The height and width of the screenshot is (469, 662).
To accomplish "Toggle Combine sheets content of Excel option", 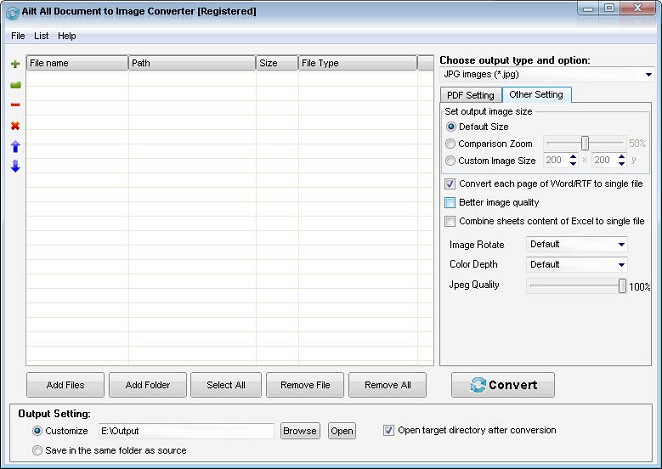I will click(x=450, y=222).
